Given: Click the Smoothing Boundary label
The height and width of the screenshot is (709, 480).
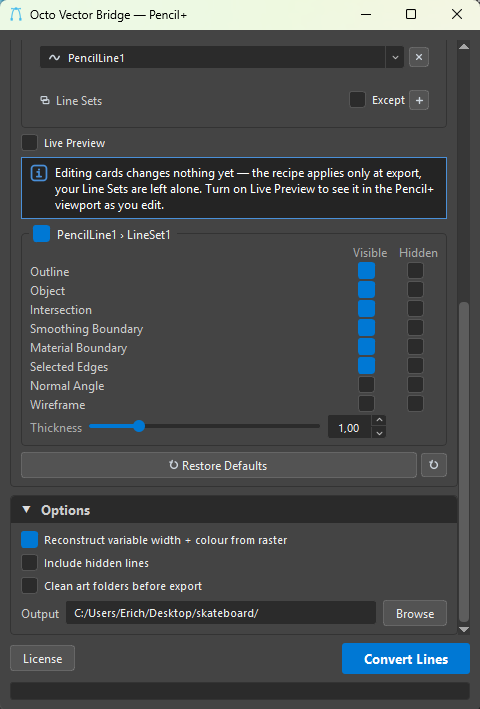Looking at the screenshot, I should pyautogui.click(x=87, y=329).
